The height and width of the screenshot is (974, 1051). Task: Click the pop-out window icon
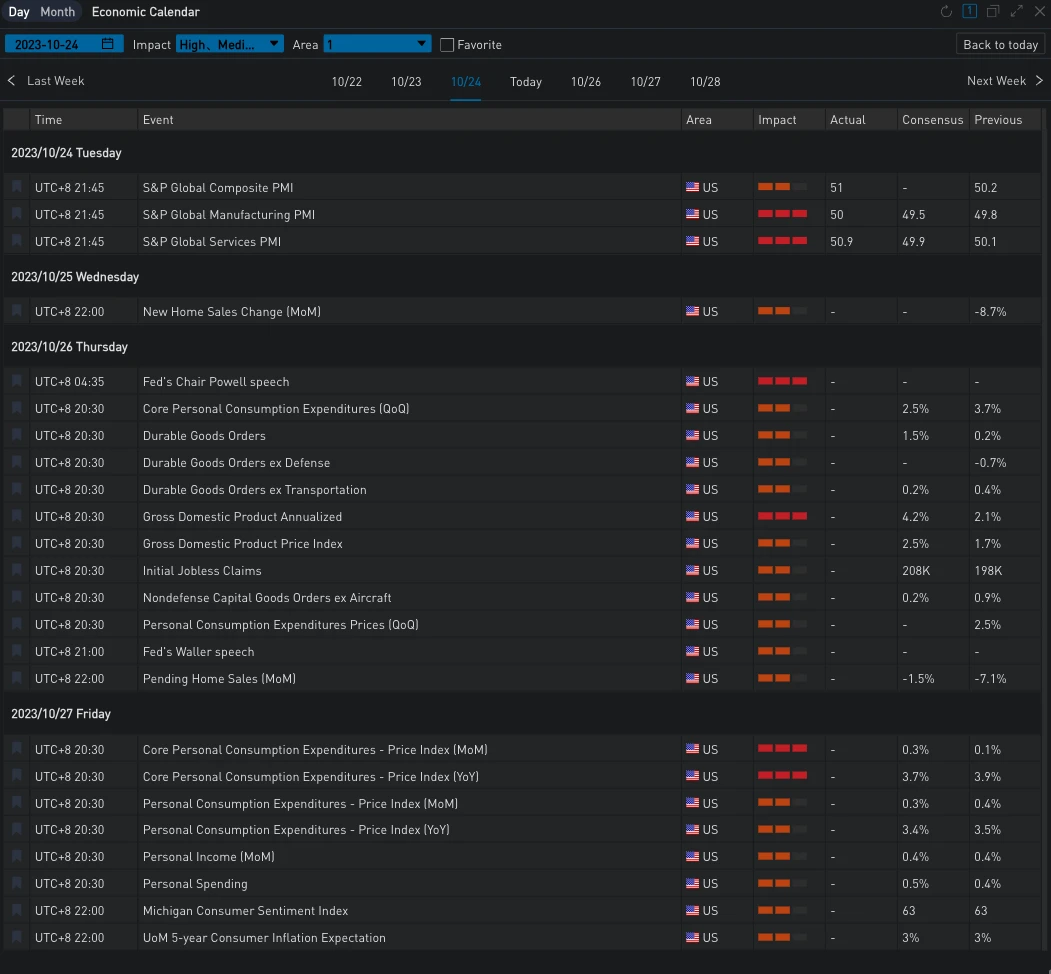[993, 12]
